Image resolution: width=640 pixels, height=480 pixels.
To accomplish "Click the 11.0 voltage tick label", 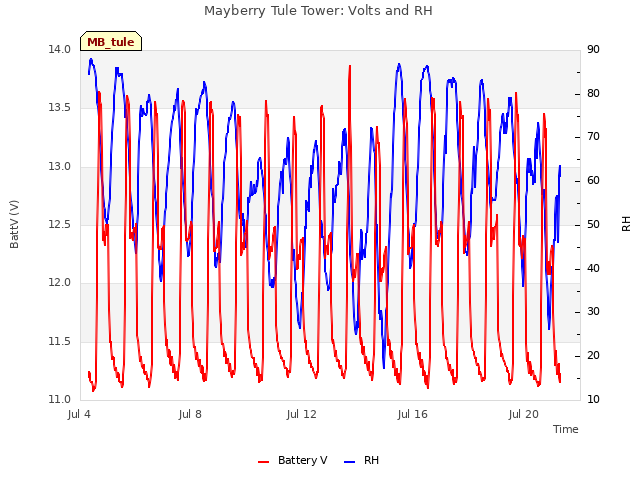I will 60,399.
